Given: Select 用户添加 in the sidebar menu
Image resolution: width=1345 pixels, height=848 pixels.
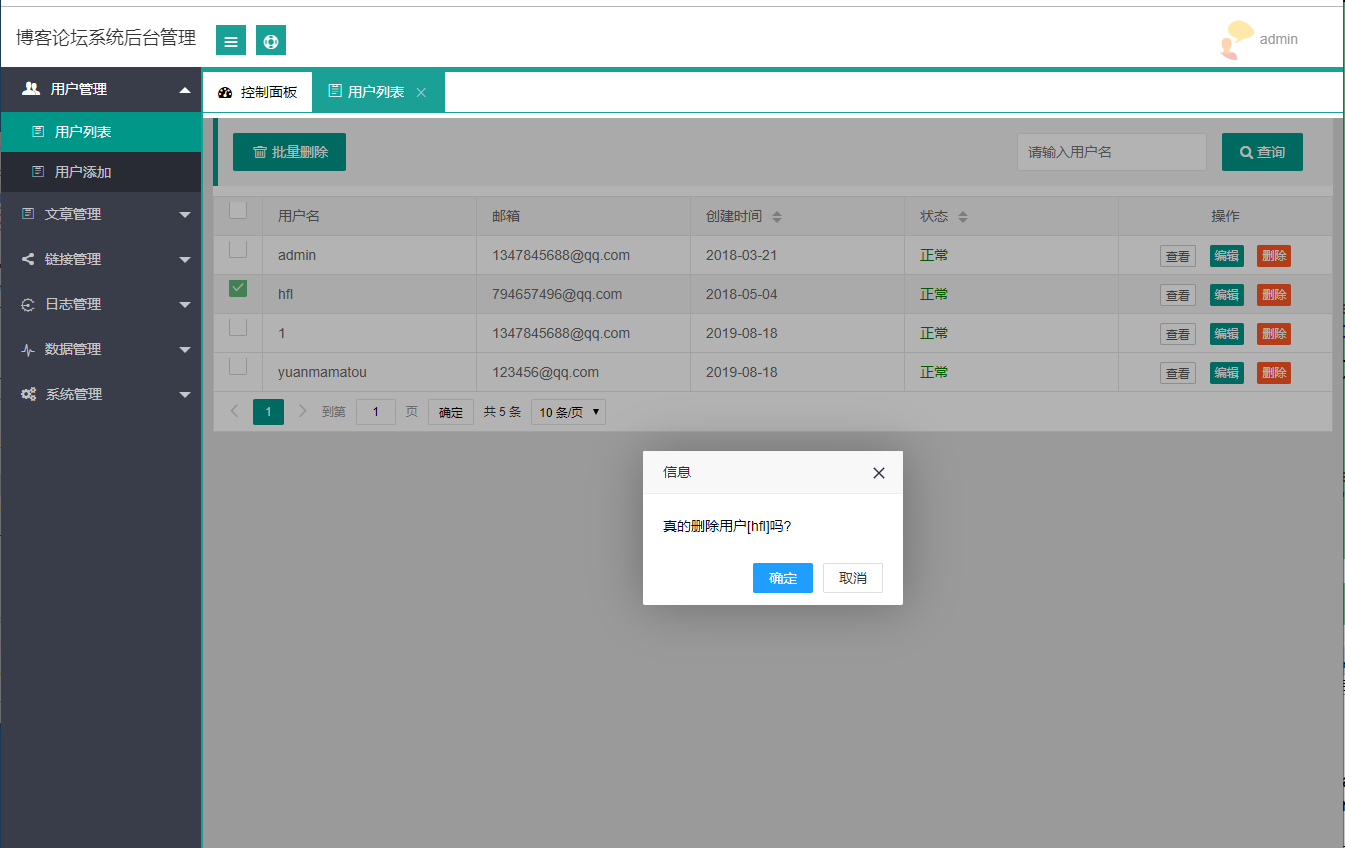Looking at the screenshot, I should 83,172.
